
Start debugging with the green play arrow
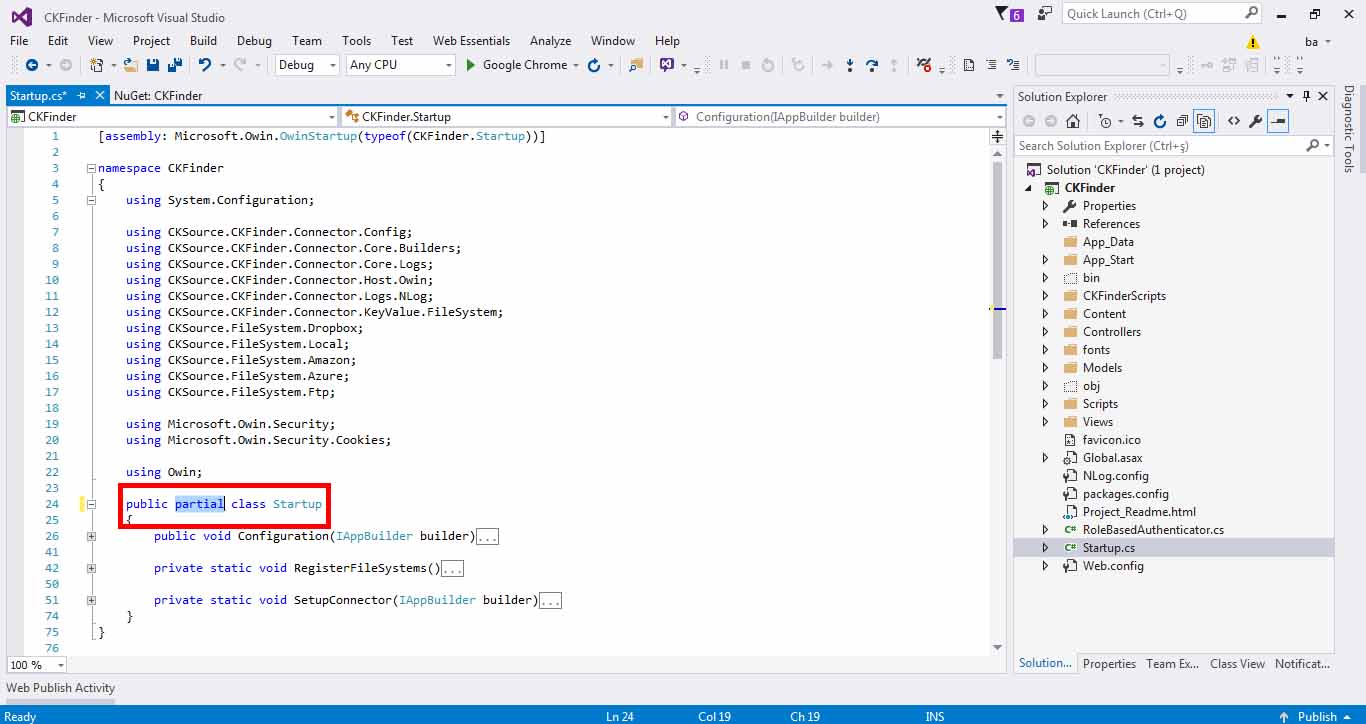pos(472,65)
